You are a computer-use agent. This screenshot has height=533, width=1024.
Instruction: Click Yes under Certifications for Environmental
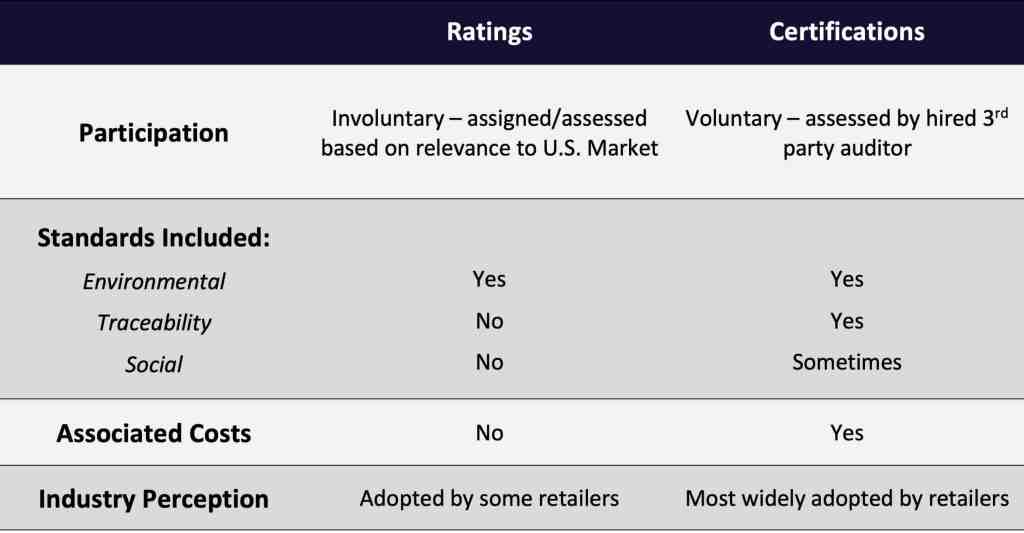point(846,279)
